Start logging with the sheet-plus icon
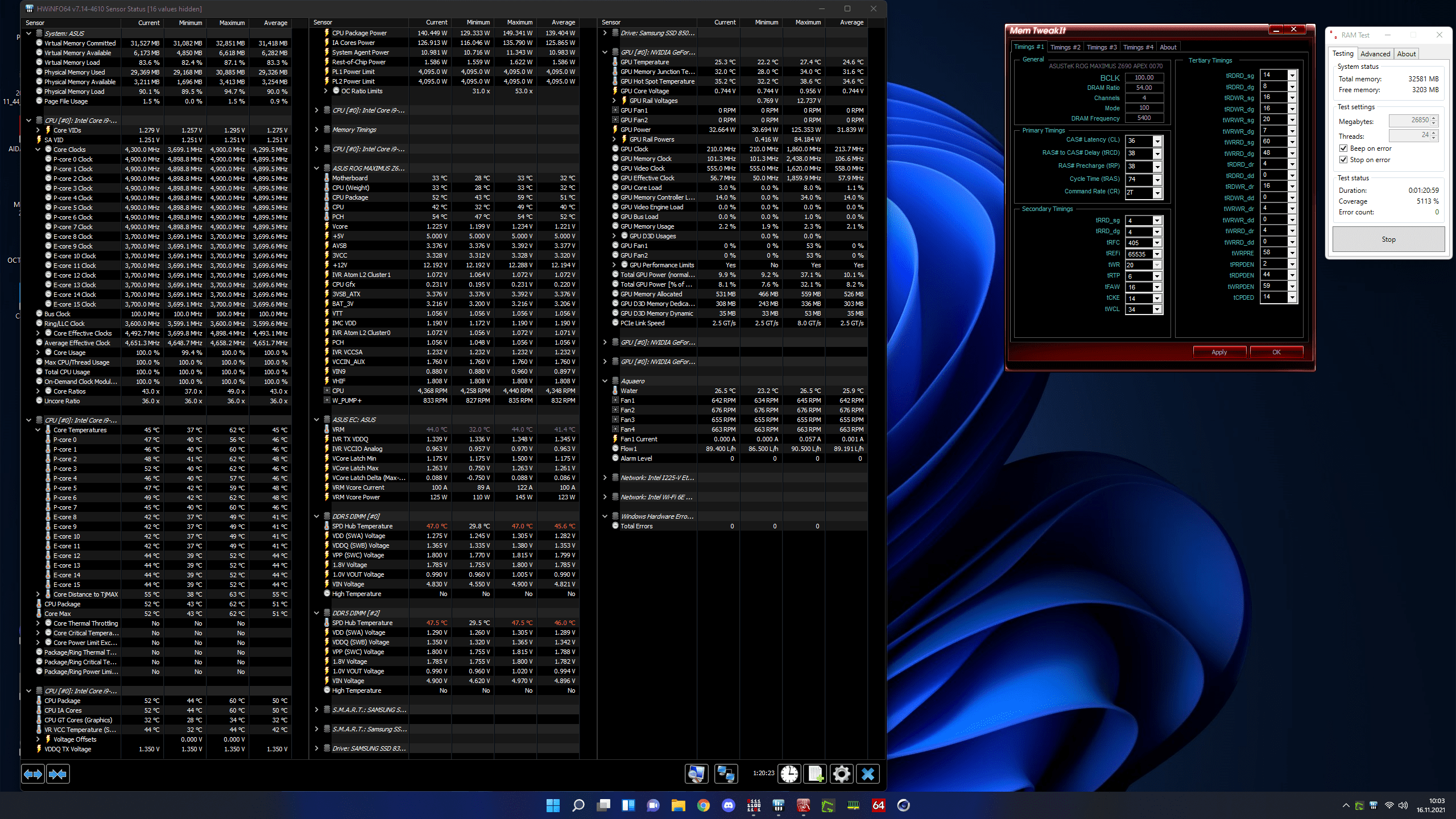This screenshot has width=1456, height=819. point(816,773)
